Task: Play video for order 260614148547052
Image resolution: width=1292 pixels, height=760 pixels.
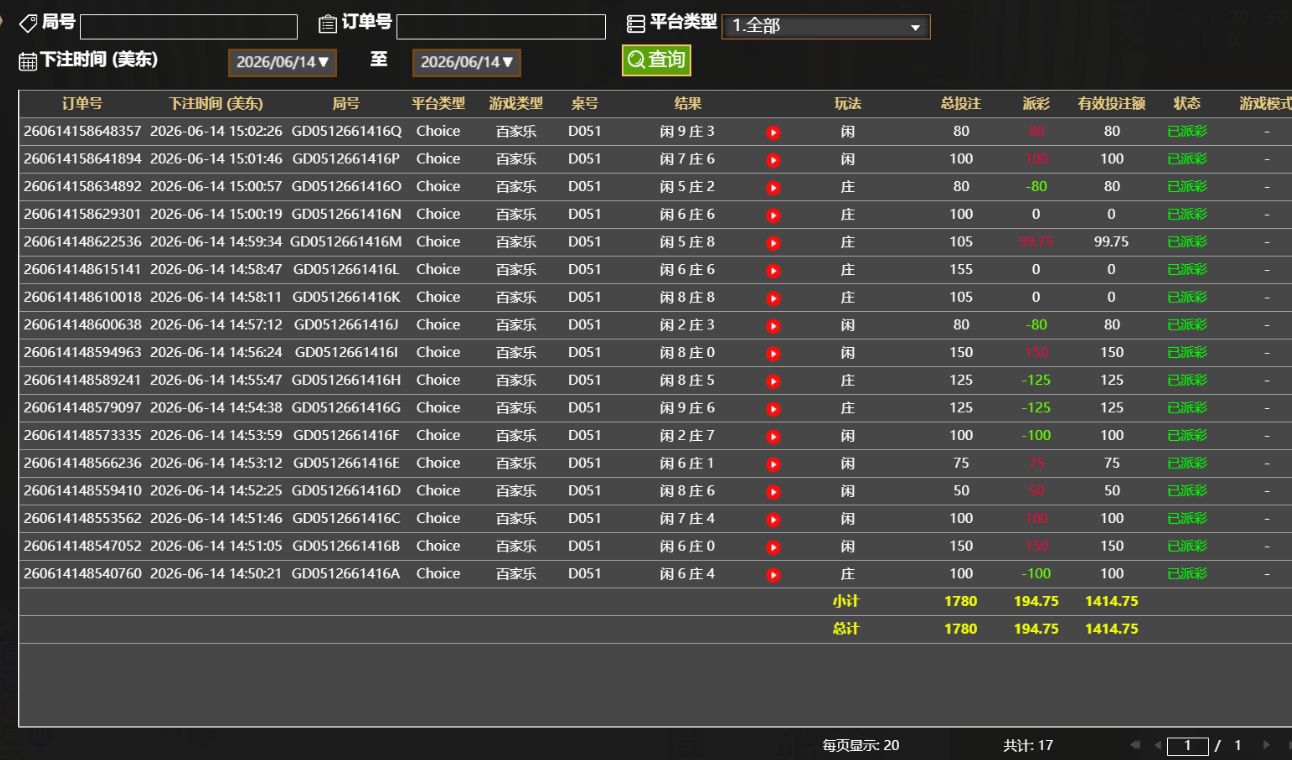Action: pyautogui.click(x=773, y=547)
